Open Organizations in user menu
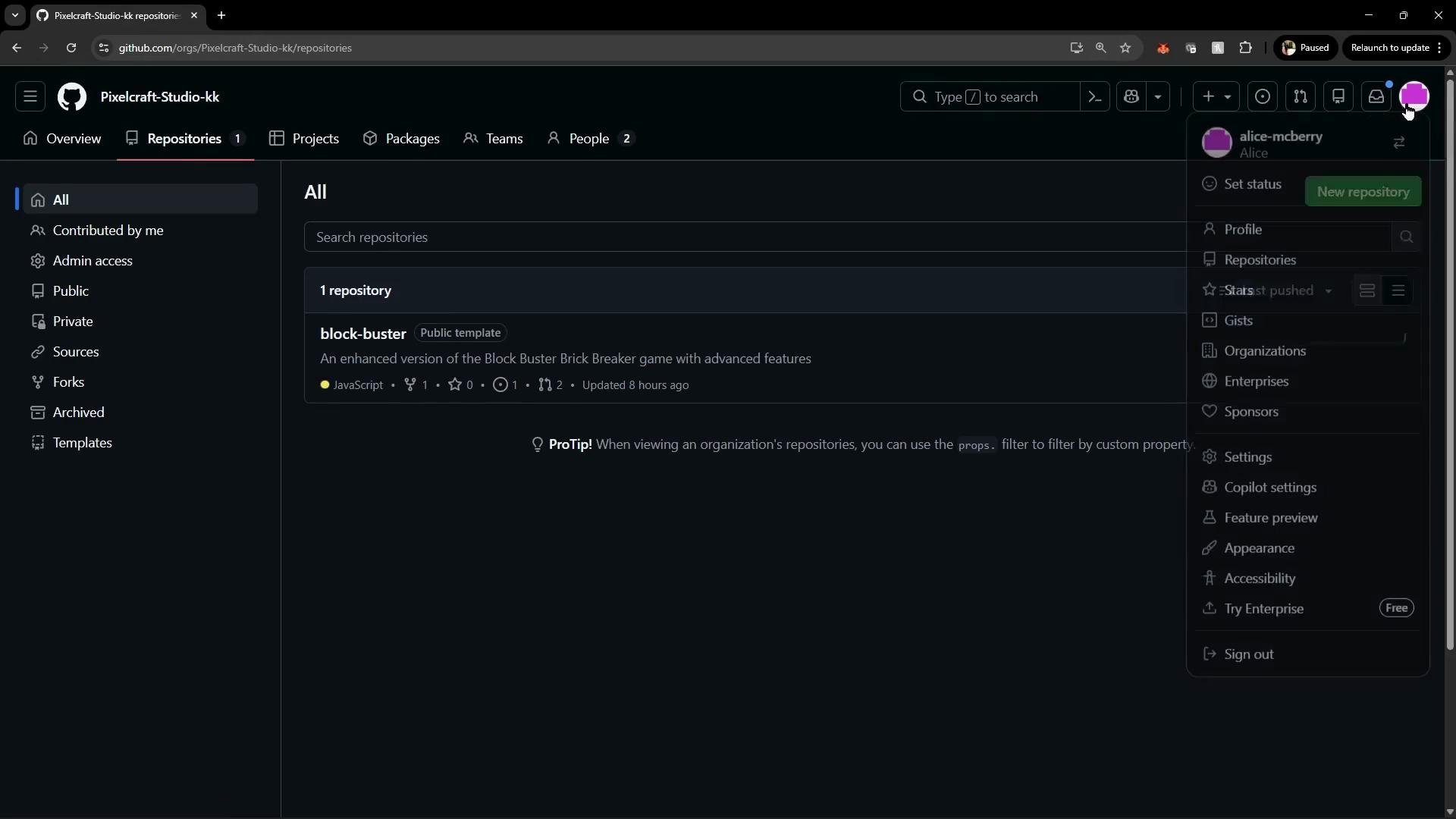Image resolution: width=1456 pixels, height=819 pixels. (1308, 350)
